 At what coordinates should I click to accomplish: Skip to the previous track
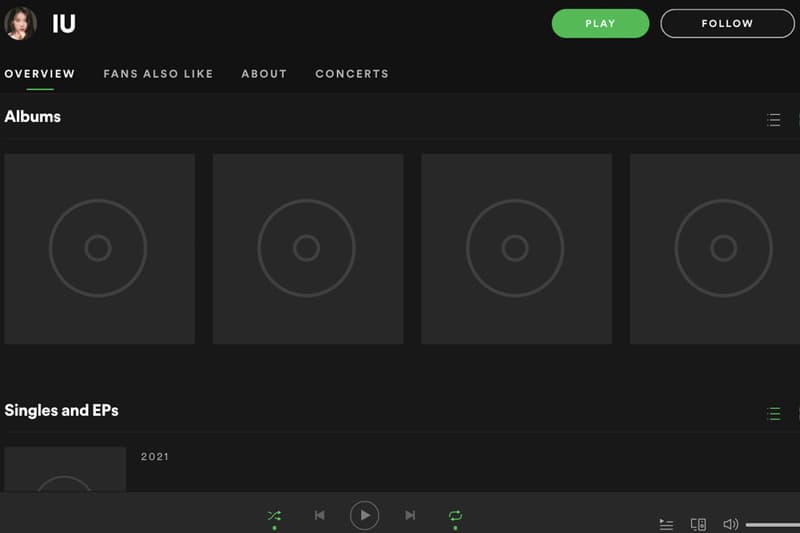[320, 515]
